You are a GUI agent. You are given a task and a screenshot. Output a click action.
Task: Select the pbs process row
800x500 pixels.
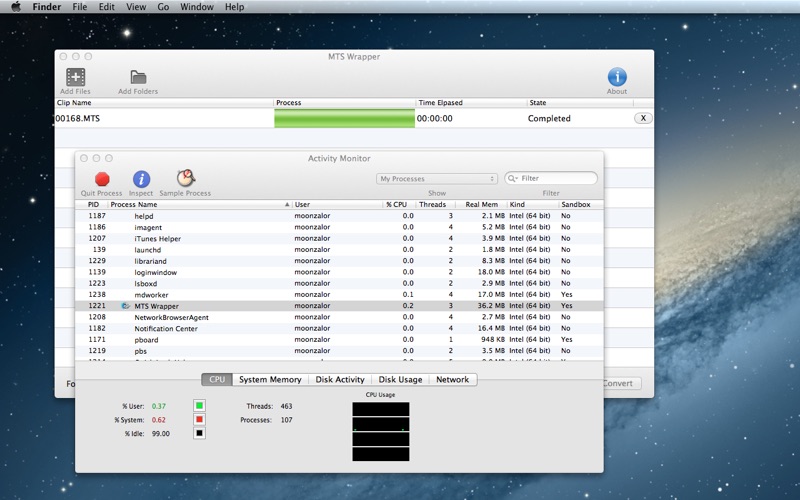point(339,351)
